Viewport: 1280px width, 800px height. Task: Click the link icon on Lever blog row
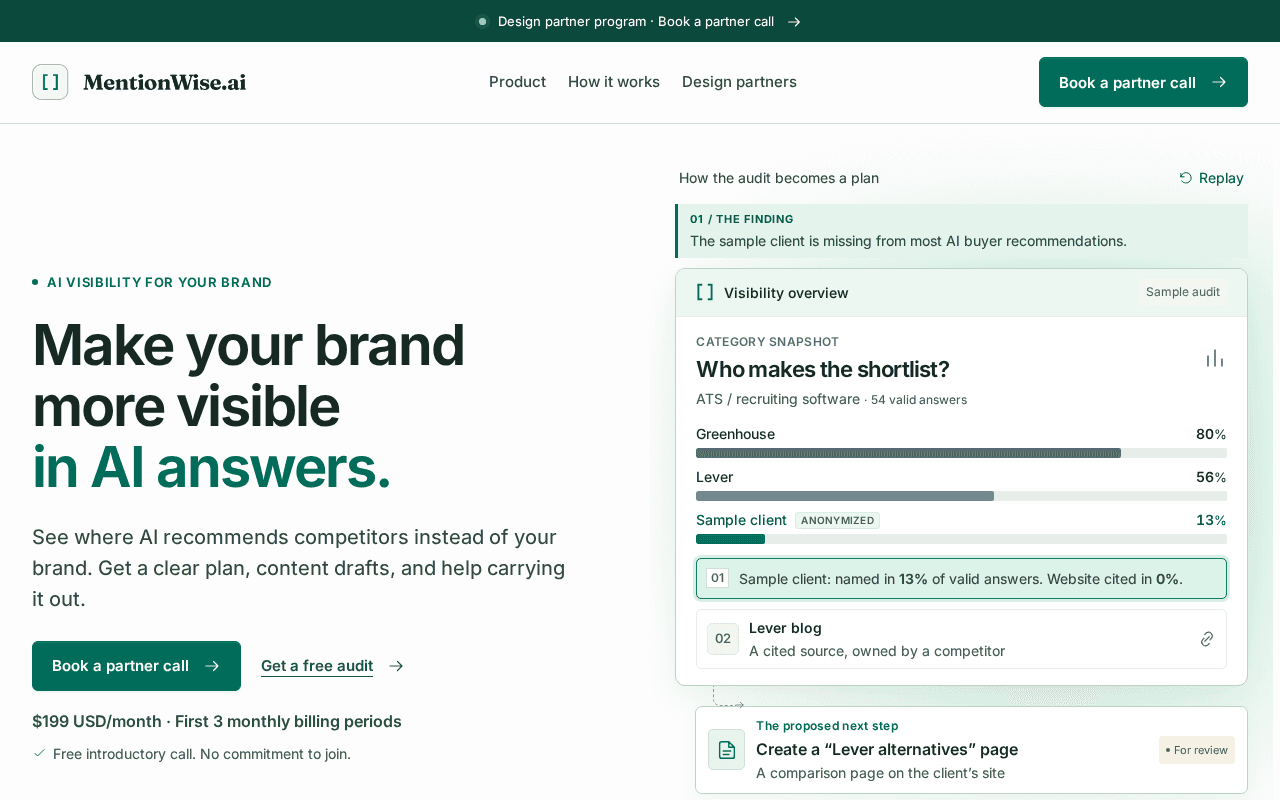1207,639
